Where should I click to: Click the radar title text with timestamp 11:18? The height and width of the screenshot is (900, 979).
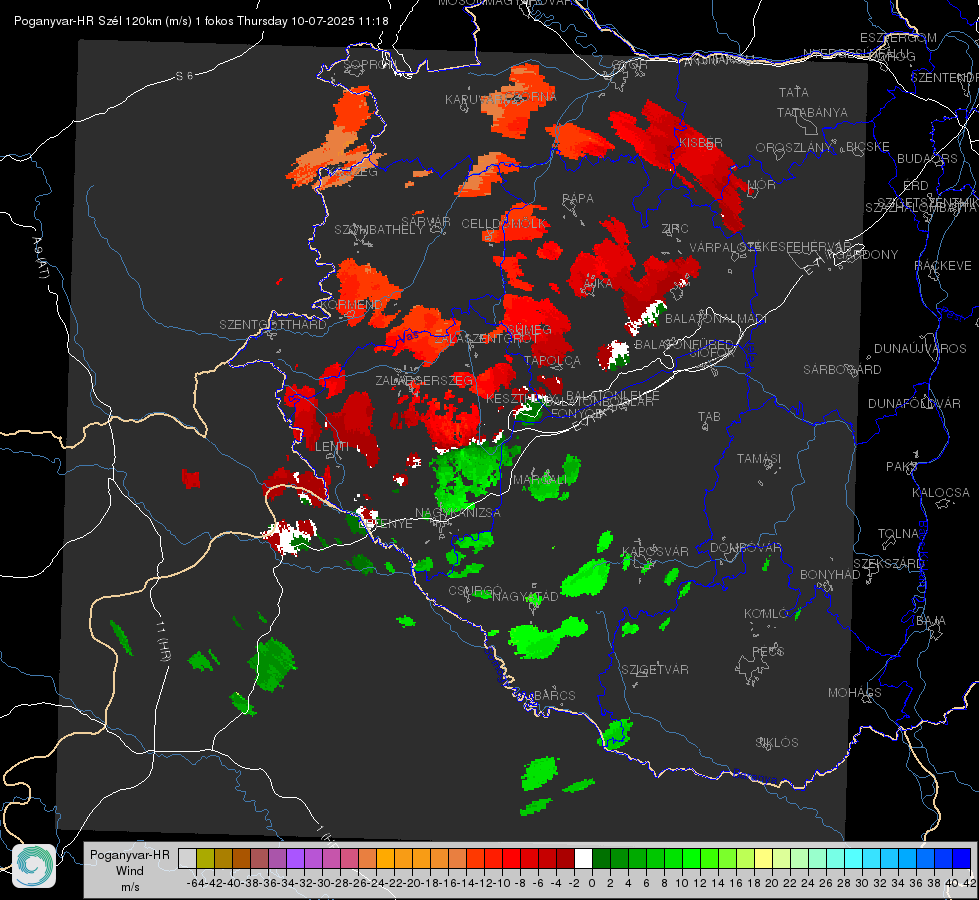click(201, 21)
